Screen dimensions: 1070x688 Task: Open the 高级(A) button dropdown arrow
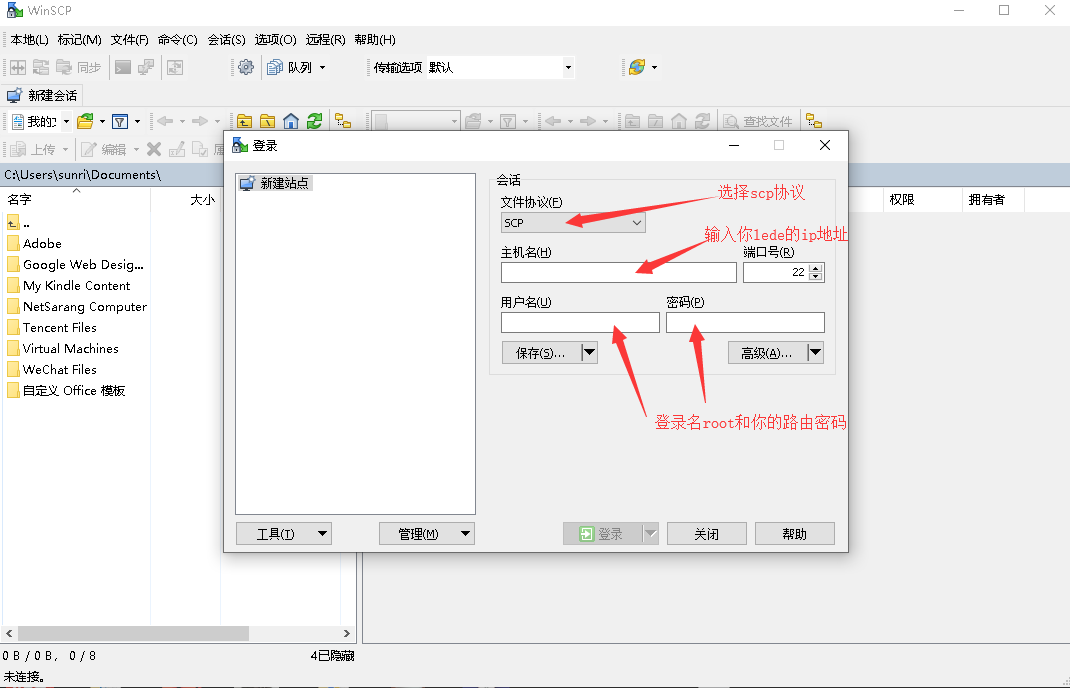(x=816, y=352)
